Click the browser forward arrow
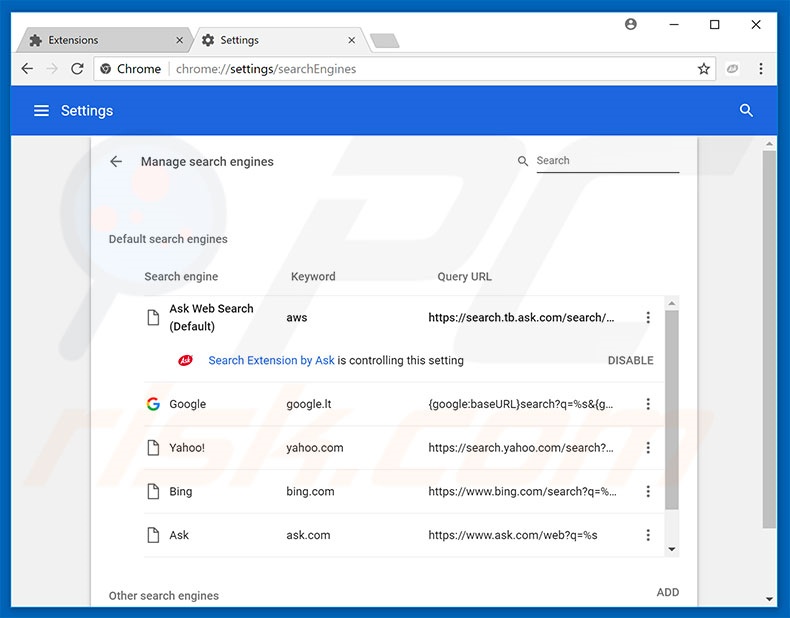The width and height of the screenshot is (790, 618). (x=52, y=69)
